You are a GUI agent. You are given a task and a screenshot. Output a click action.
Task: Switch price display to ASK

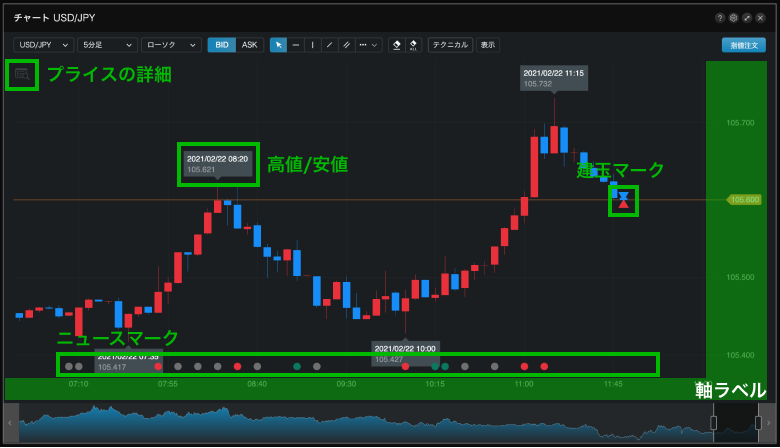(249, 45)
